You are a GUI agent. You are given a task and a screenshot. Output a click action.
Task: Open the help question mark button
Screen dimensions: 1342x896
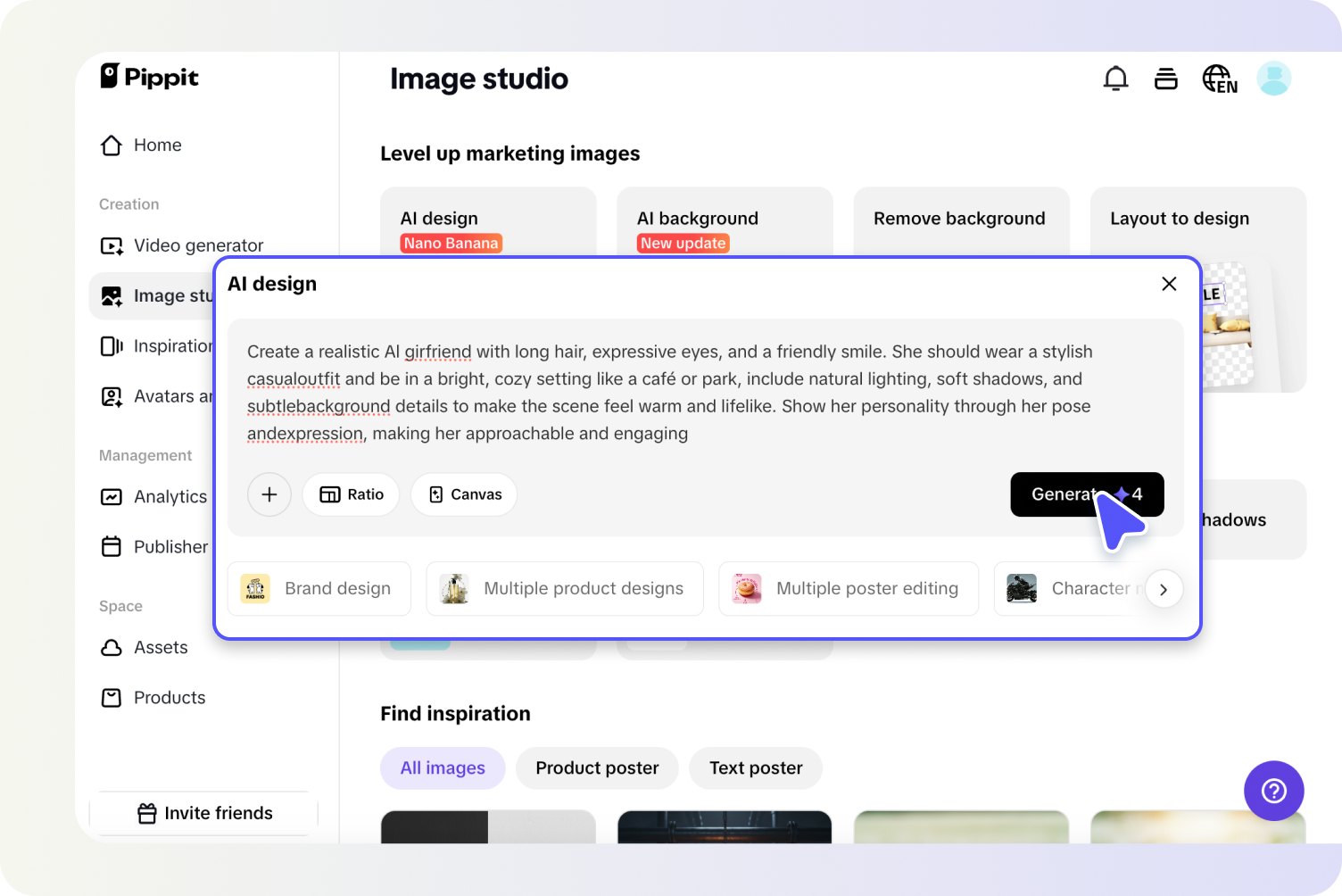click(1273, 791)
